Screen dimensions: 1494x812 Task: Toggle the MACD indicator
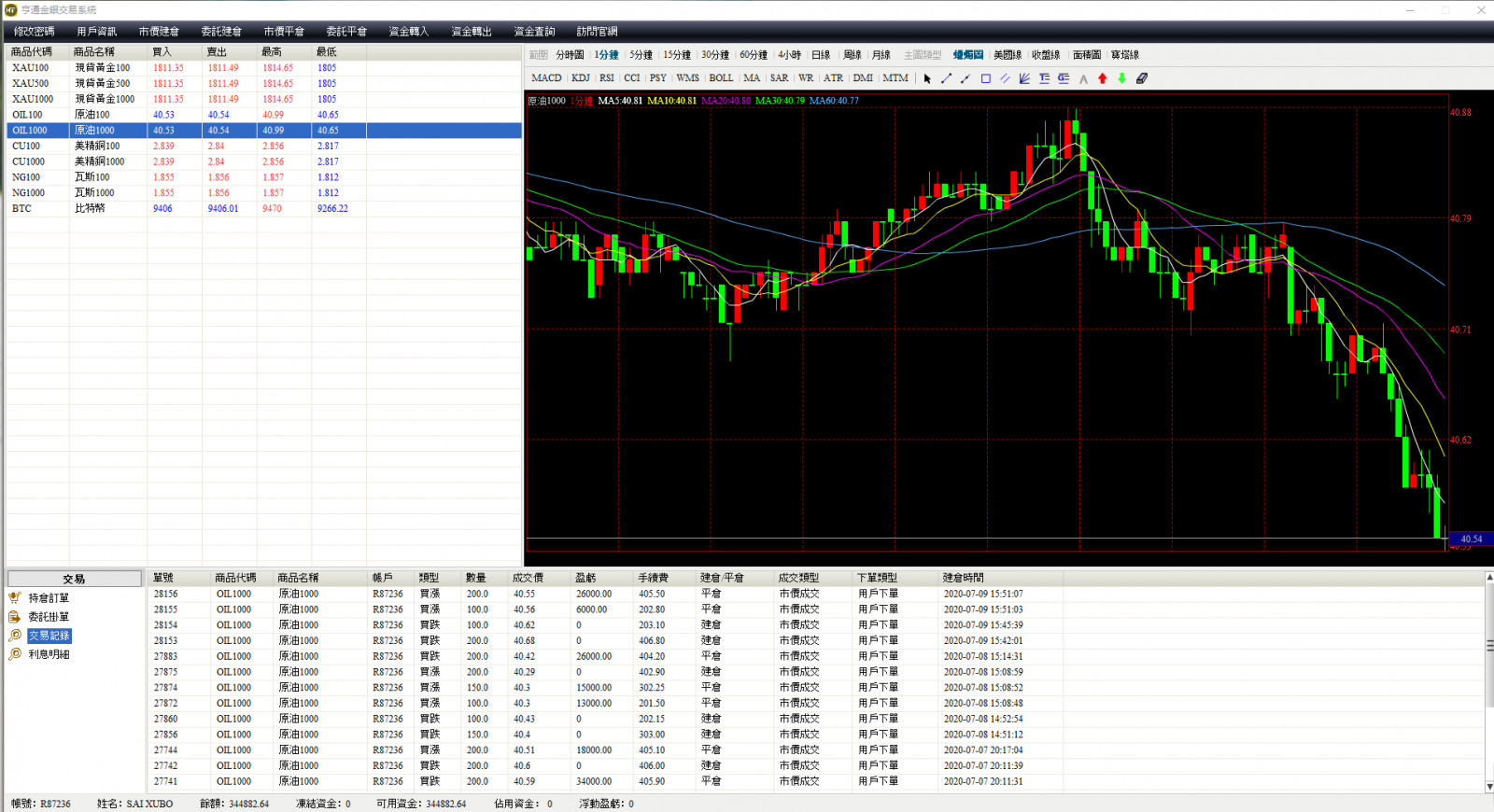coord(546,78)
